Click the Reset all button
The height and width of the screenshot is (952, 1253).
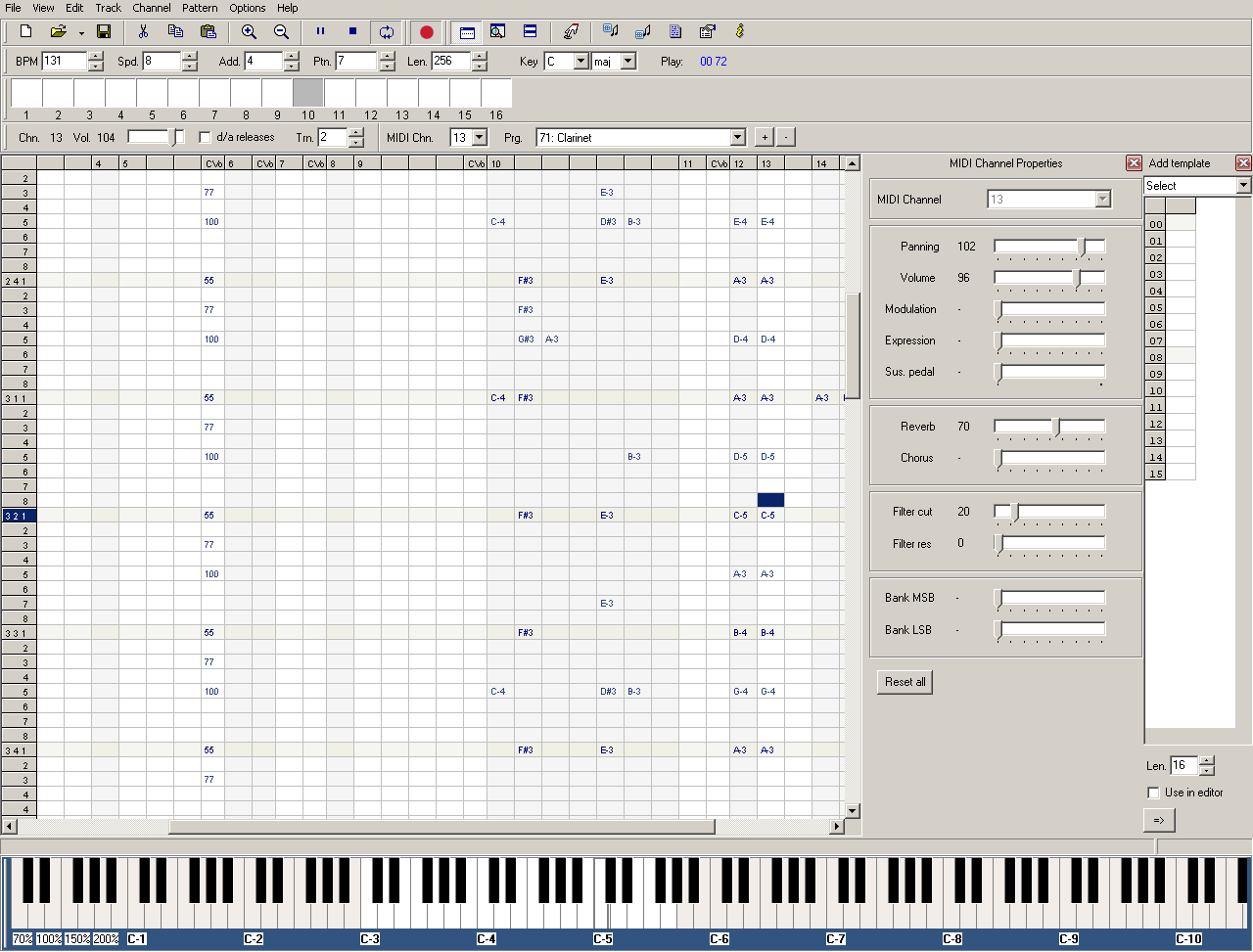905,682
